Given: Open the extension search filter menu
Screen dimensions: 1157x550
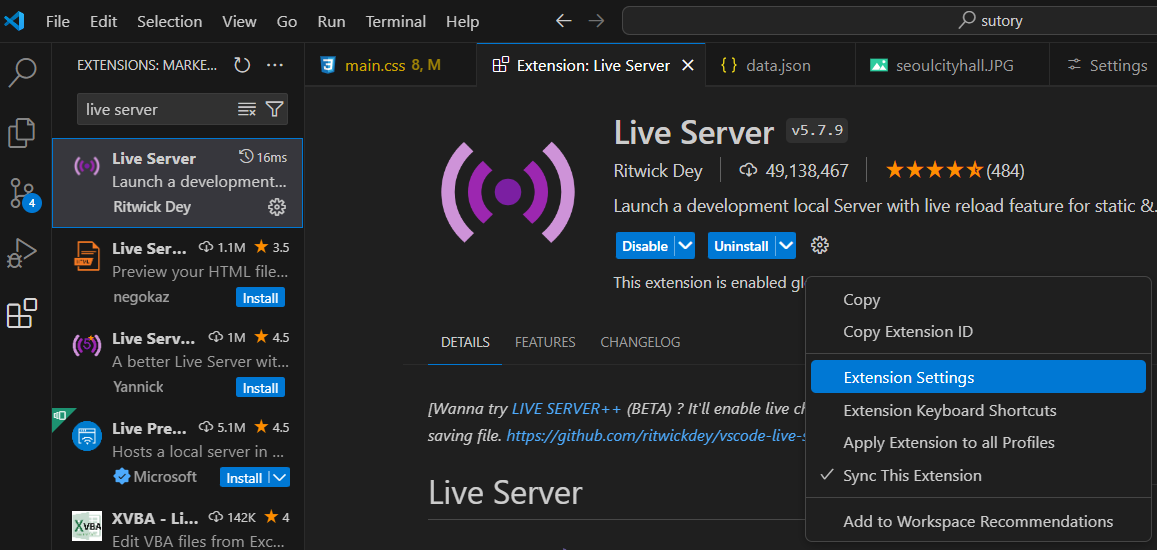Looking at the screenshot, I should pyautogui.click(x=274, y=109).
